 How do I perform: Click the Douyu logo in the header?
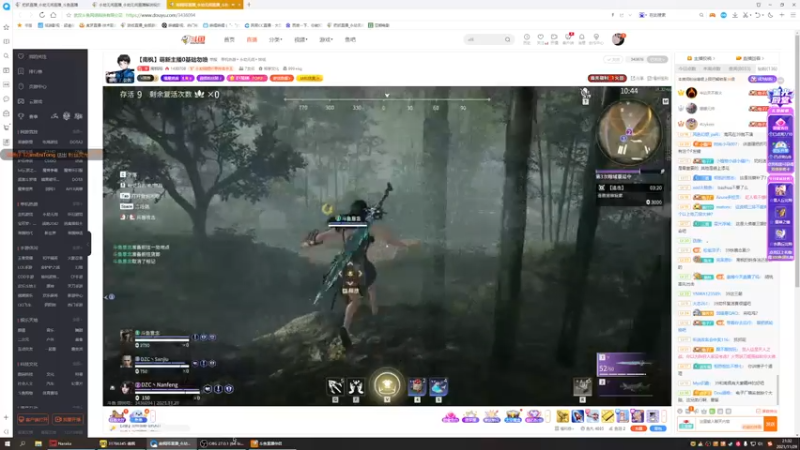[193, 39]
